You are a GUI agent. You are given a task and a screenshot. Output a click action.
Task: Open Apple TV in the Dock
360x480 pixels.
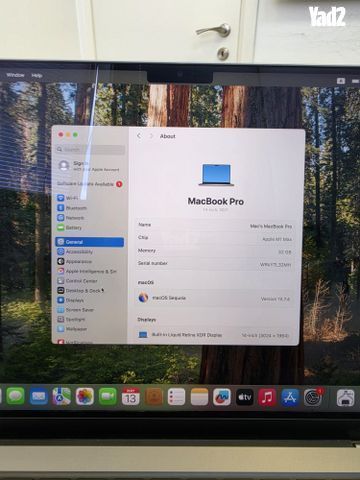click(x=245, y=397)
